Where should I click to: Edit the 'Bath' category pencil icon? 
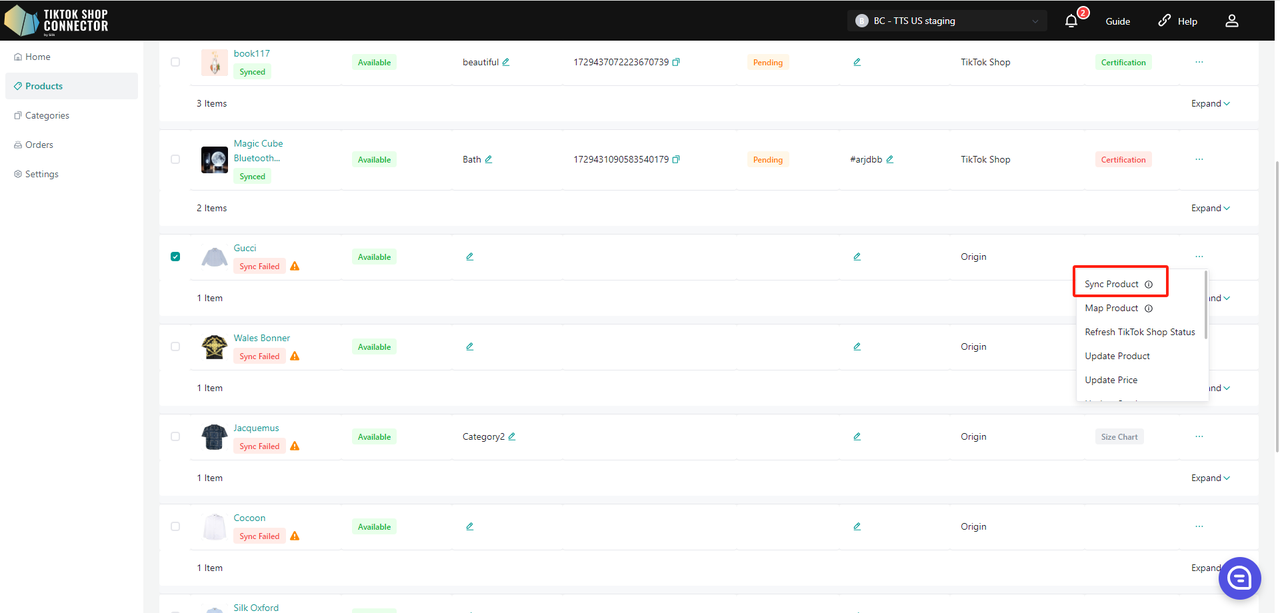click(x=489, y=160)
